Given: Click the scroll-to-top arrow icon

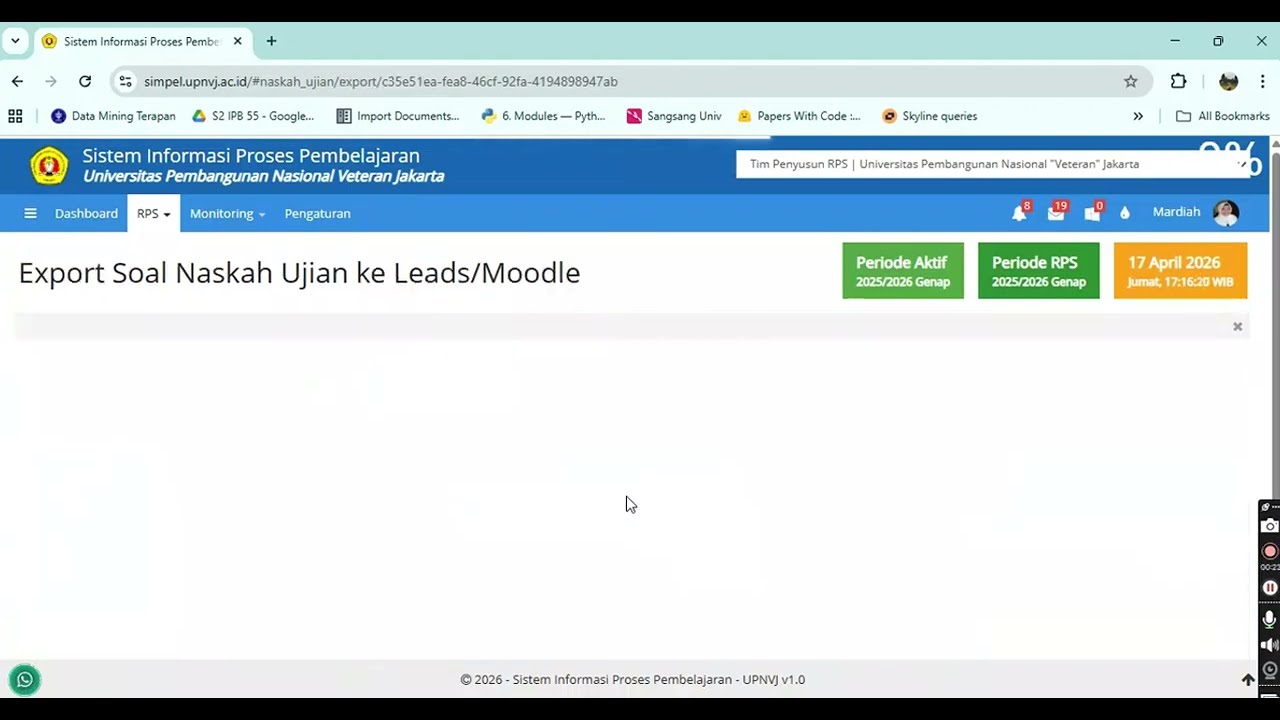Looking at the screenshot, I should [x=1248, y=680].
